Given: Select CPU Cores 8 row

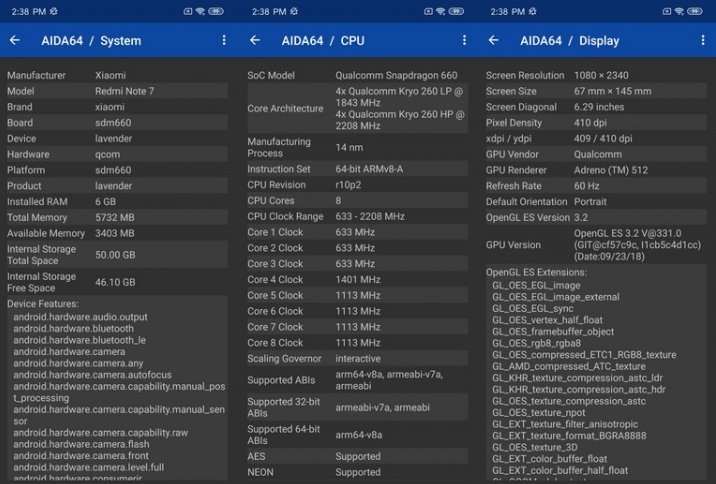Looking at the screenshot, I should coord(357,201).
